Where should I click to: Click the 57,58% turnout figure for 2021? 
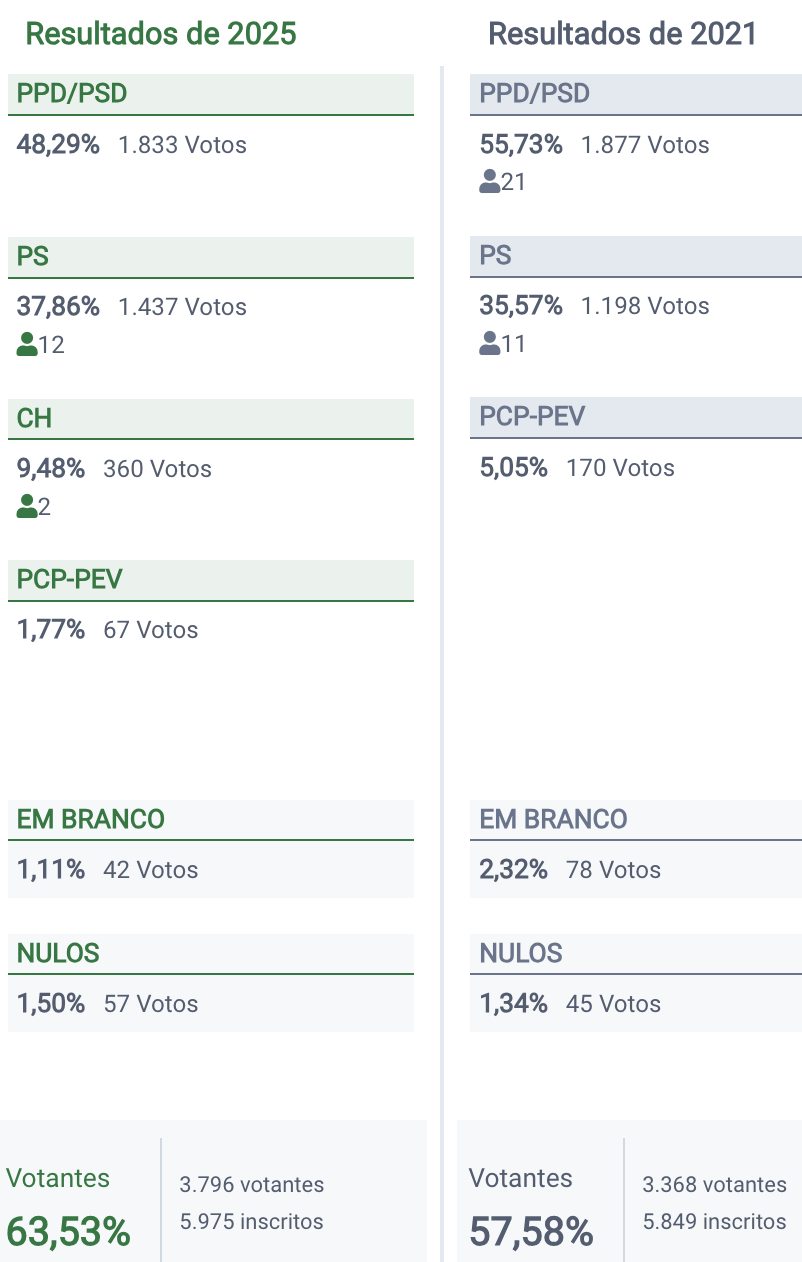pyautogui.click(x=531, y=1231)
